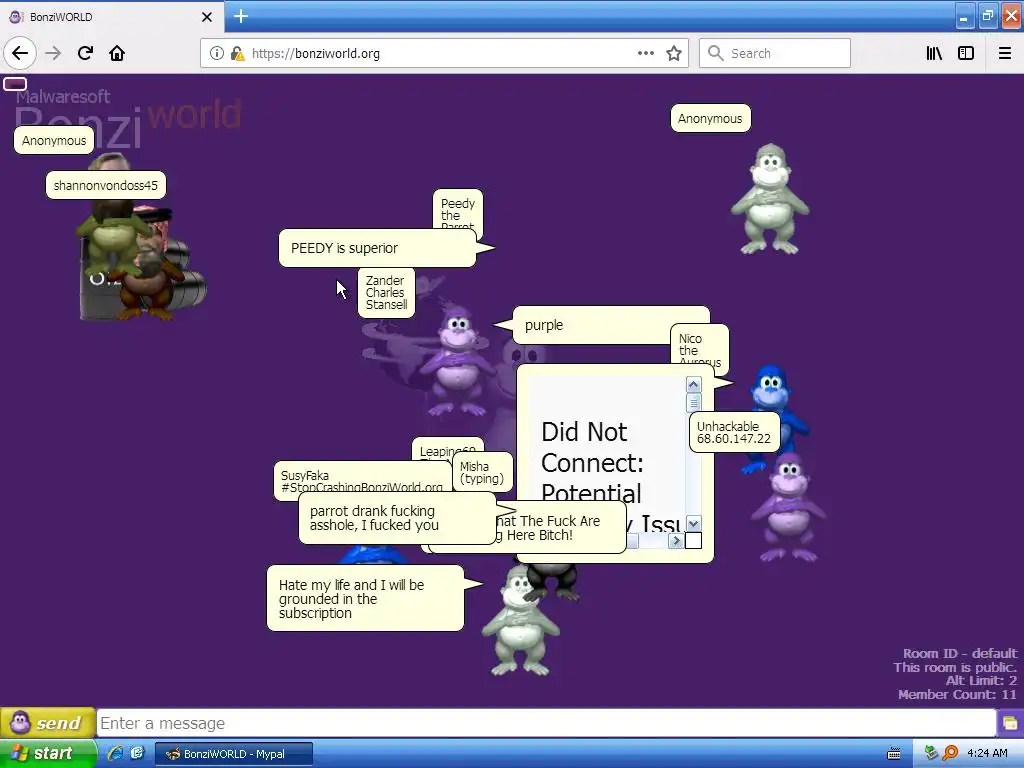
Task: Reload the BonziWORLD page
Action: 85,53
